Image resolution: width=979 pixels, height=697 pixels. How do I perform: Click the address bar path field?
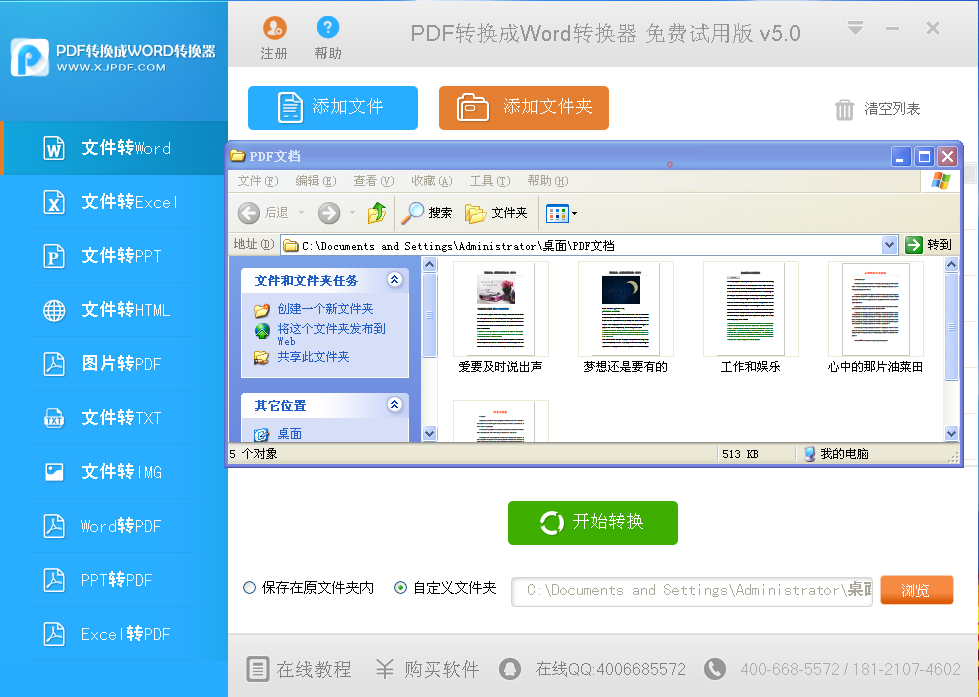(581, 245)
